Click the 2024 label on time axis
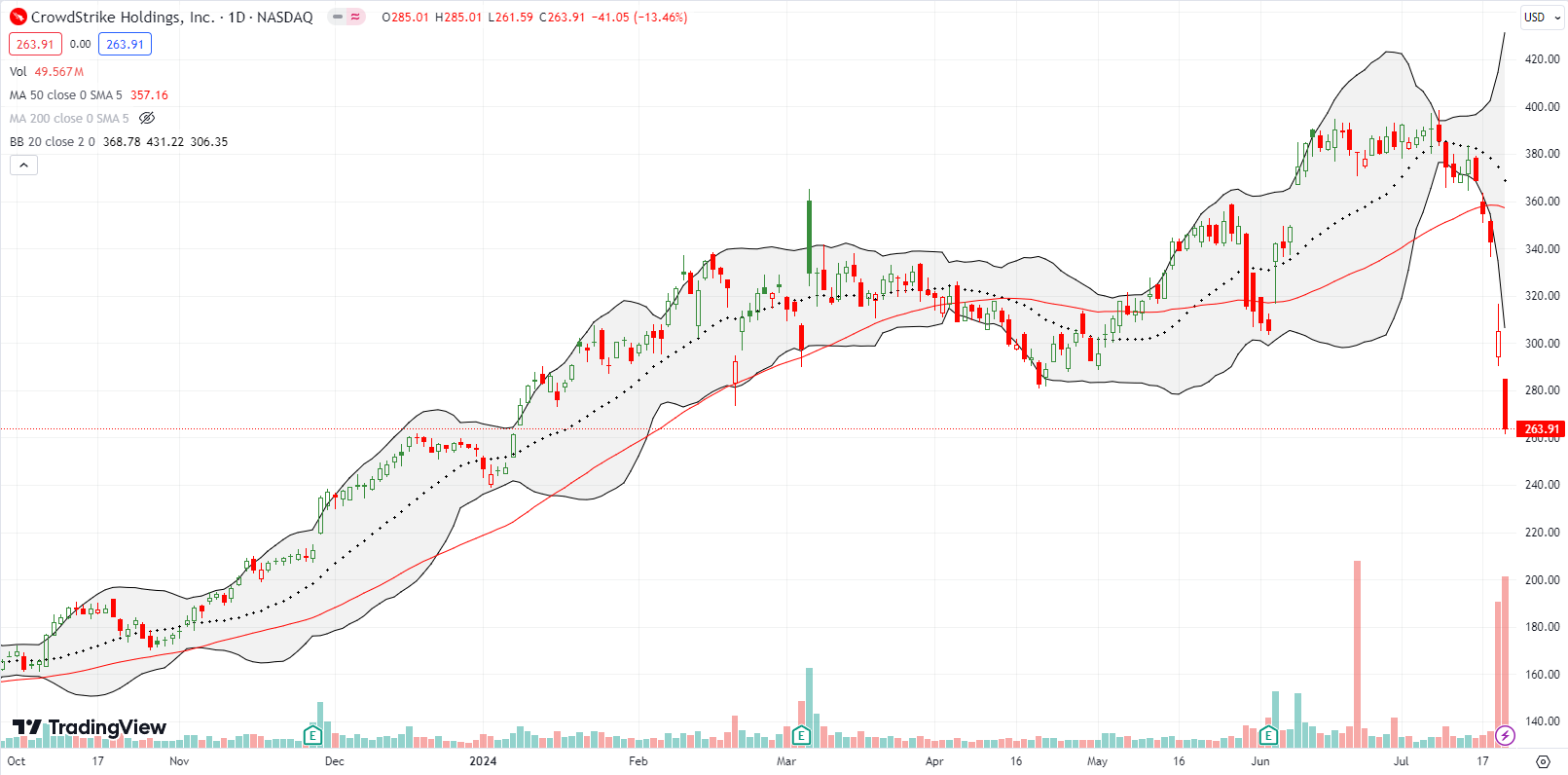 [483, 761]
